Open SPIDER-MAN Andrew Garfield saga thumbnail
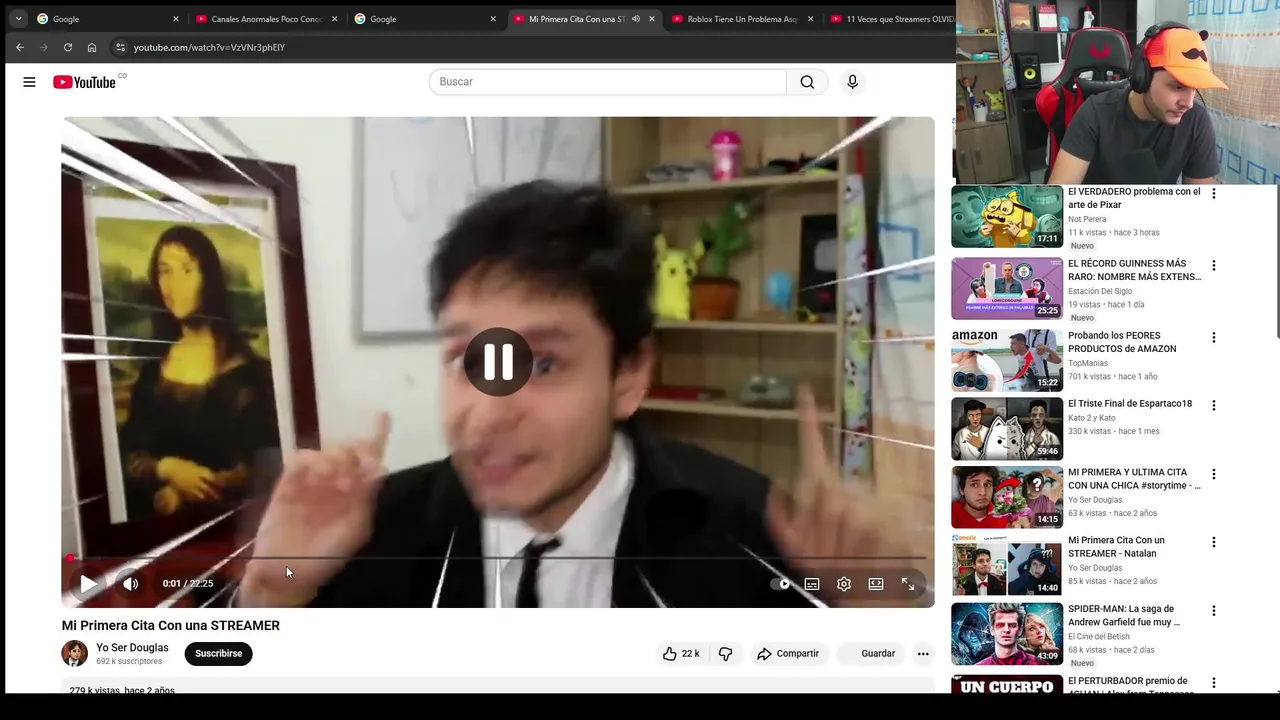1280x720 pixels. click(1007, 633)
